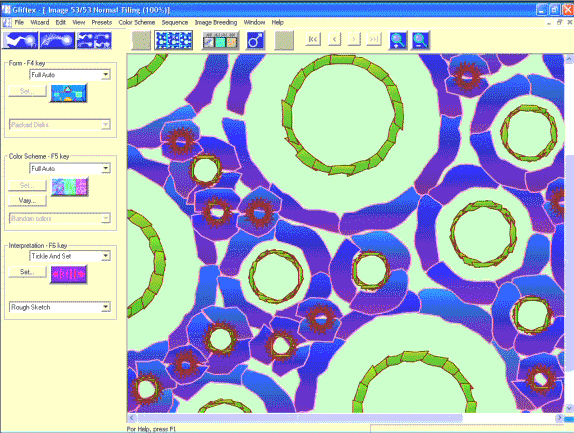Screen dimensions: 574x433
Task: Go to the first image in sequence
Action: click(313, 39)
